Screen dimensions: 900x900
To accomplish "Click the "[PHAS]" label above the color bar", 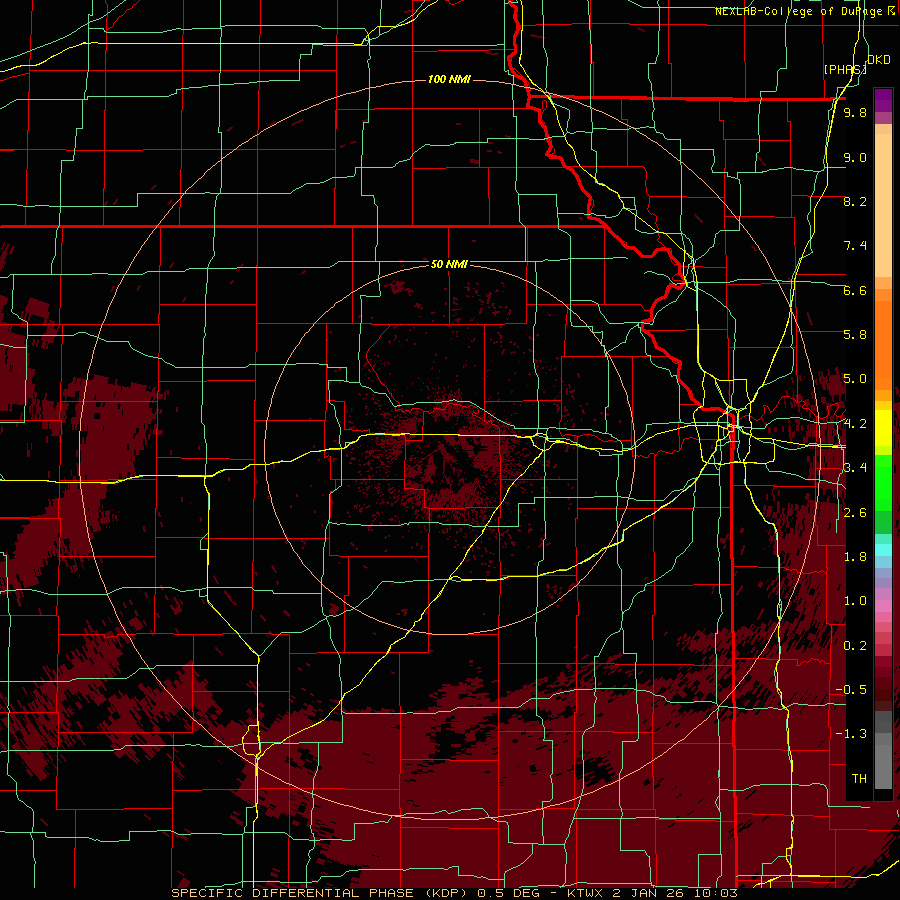I will (x=844, y=69).
